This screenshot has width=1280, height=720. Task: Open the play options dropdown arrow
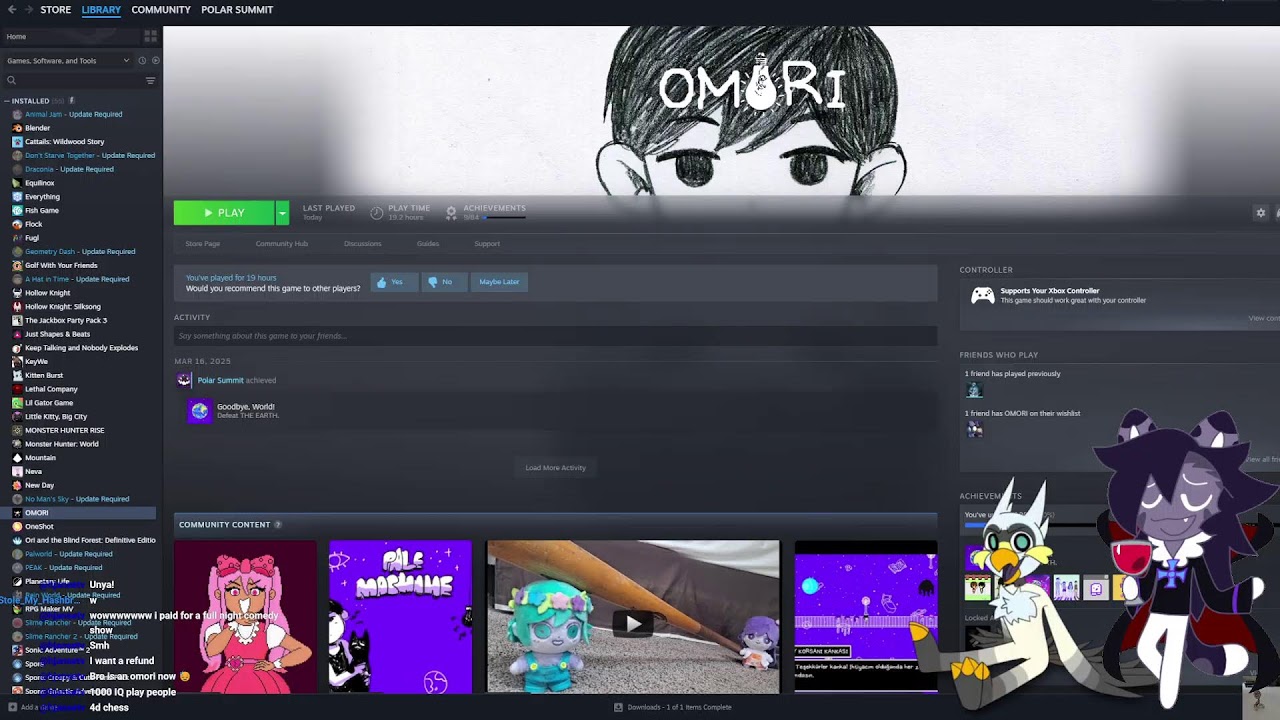(282, 213)
